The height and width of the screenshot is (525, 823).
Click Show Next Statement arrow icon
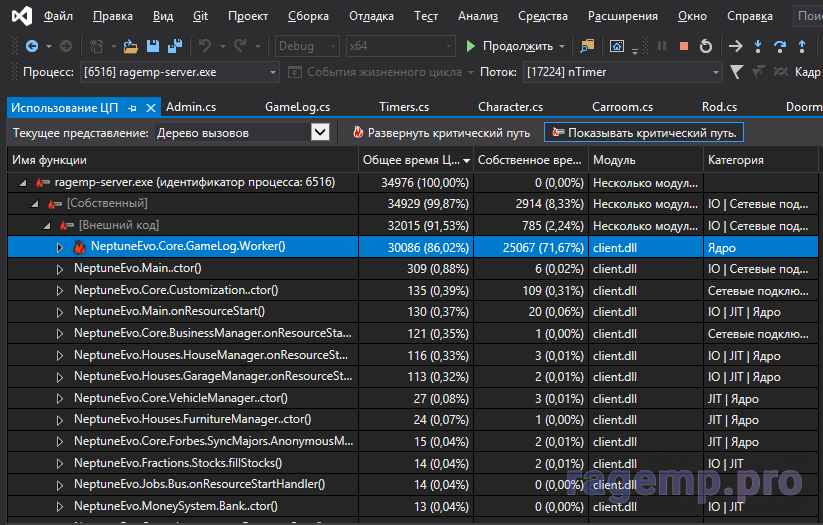(x=735, y=46)
